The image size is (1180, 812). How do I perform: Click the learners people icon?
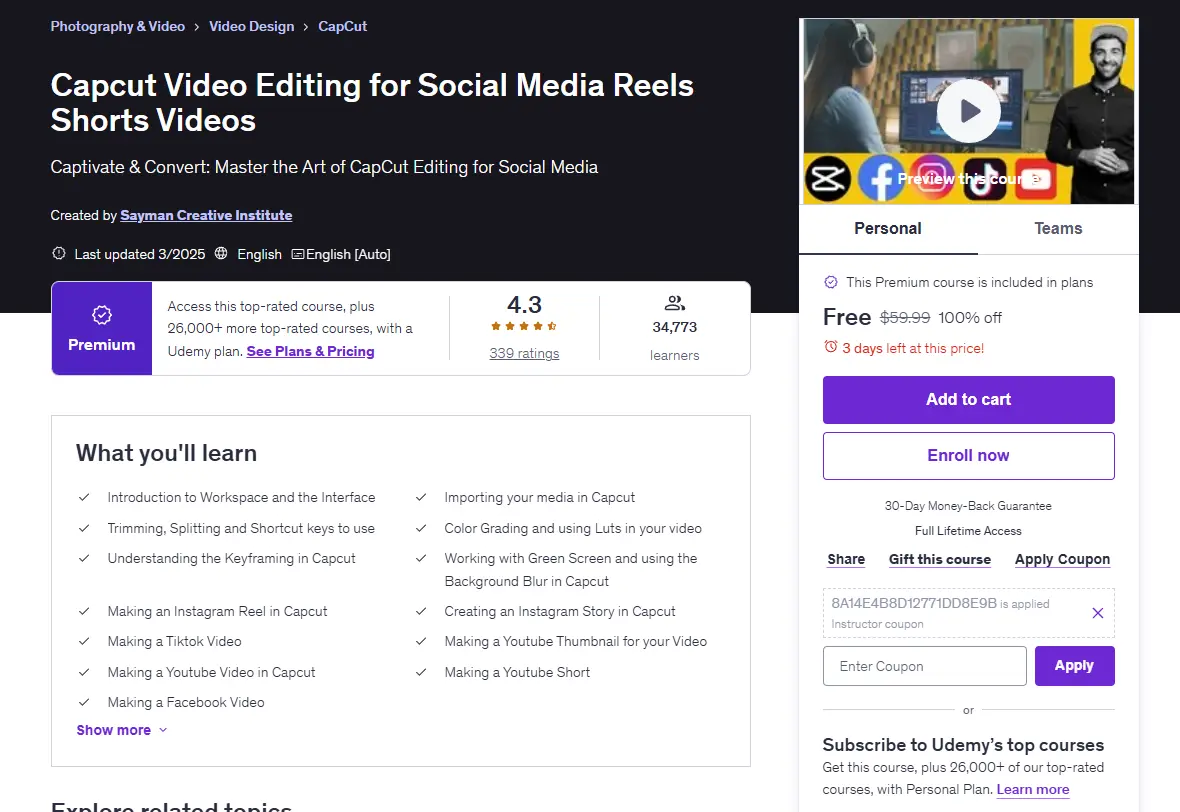674,303
